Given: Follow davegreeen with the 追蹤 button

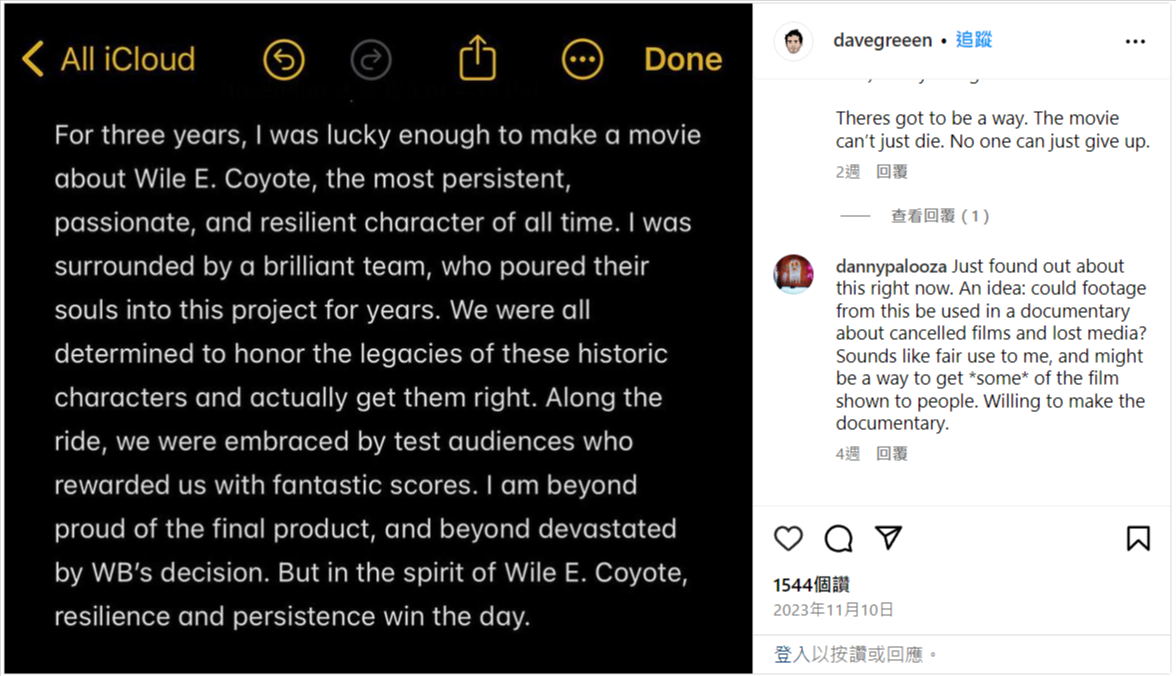Looking at the screenshot, I should point(974,40).
